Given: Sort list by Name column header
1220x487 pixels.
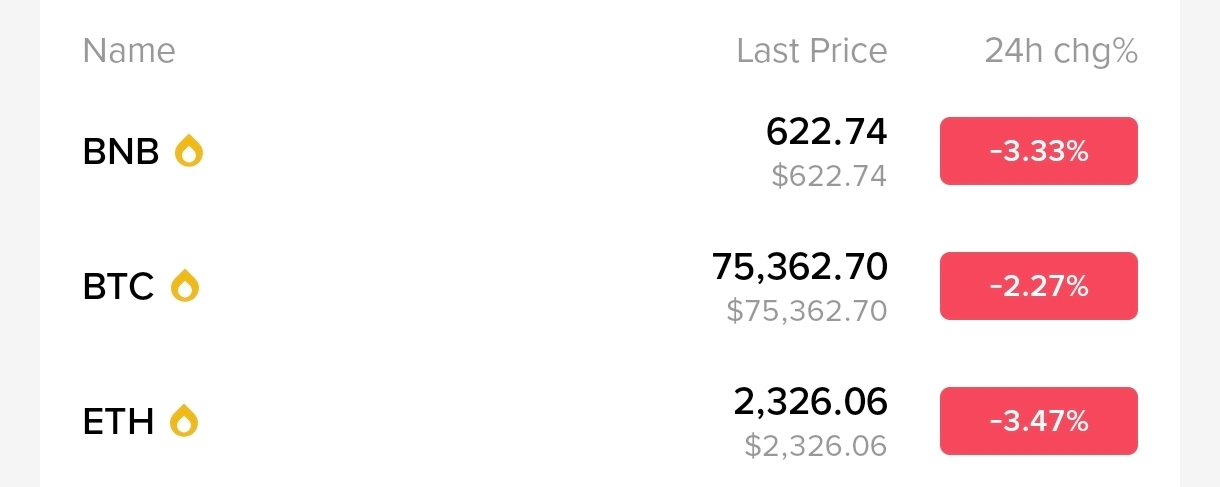Looking at the screenshot, I should pyautogui.click(x=129, y=51).
